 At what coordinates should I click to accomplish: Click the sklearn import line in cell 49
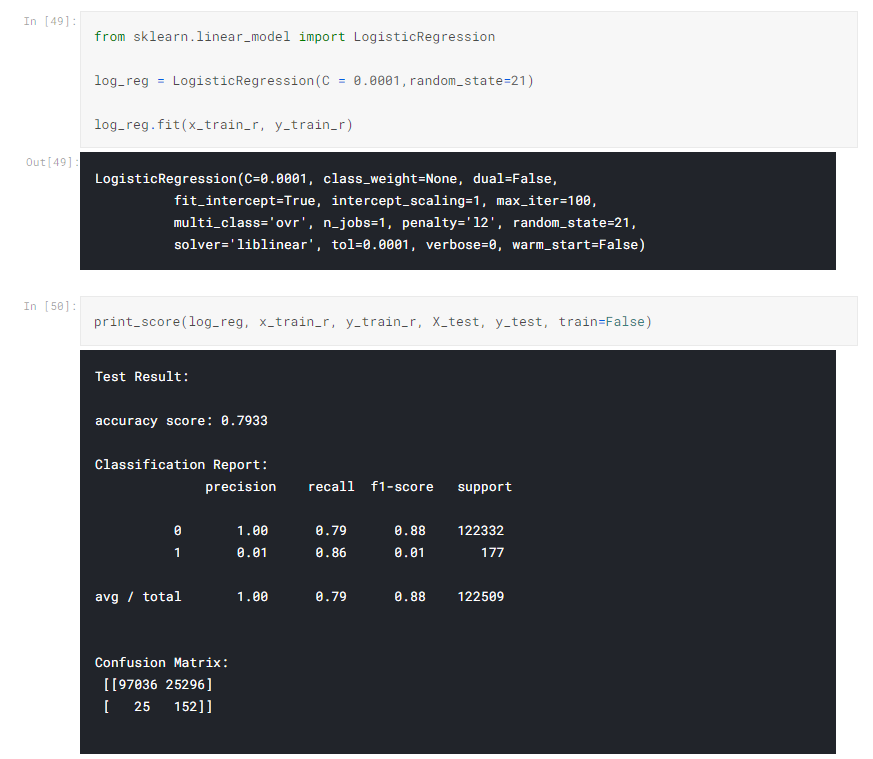point(295,37)
